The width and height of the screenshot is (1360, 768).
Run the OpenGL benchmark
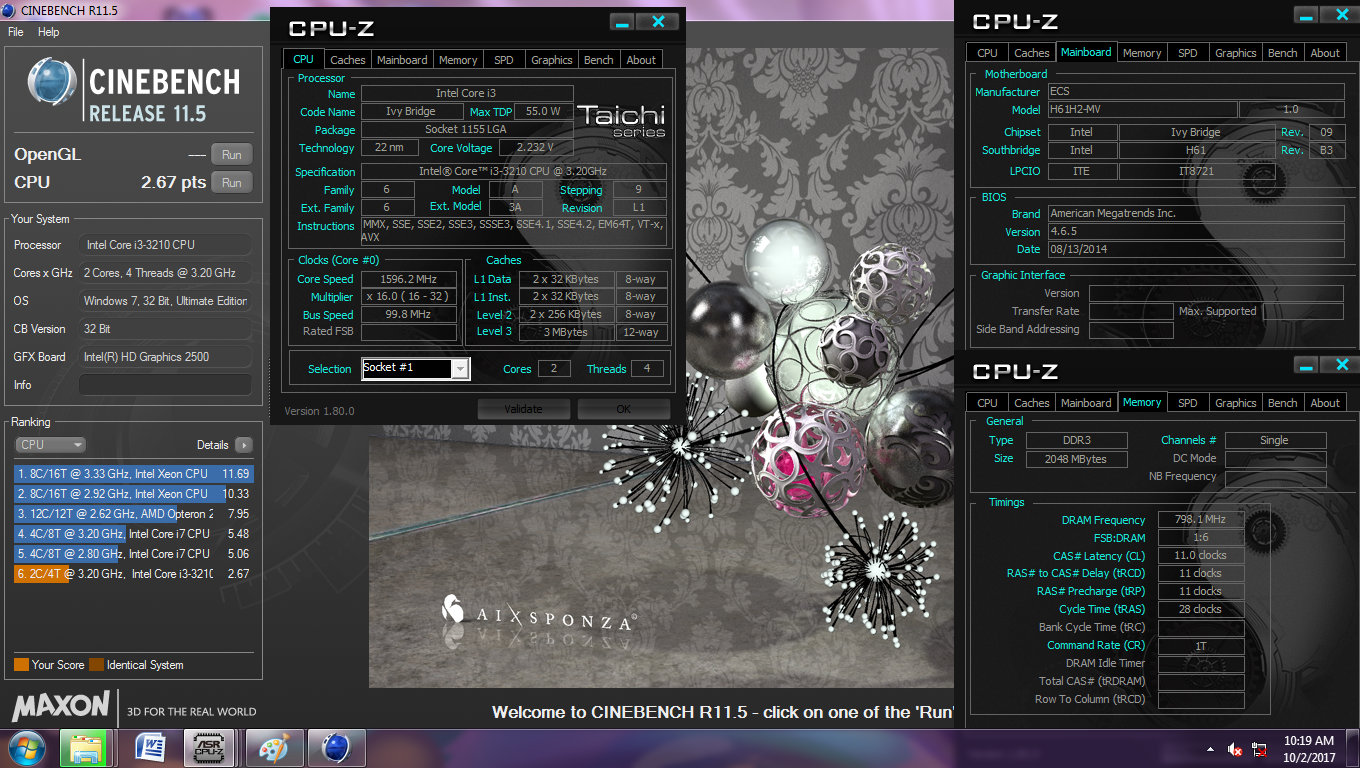(x=231, y=155)
